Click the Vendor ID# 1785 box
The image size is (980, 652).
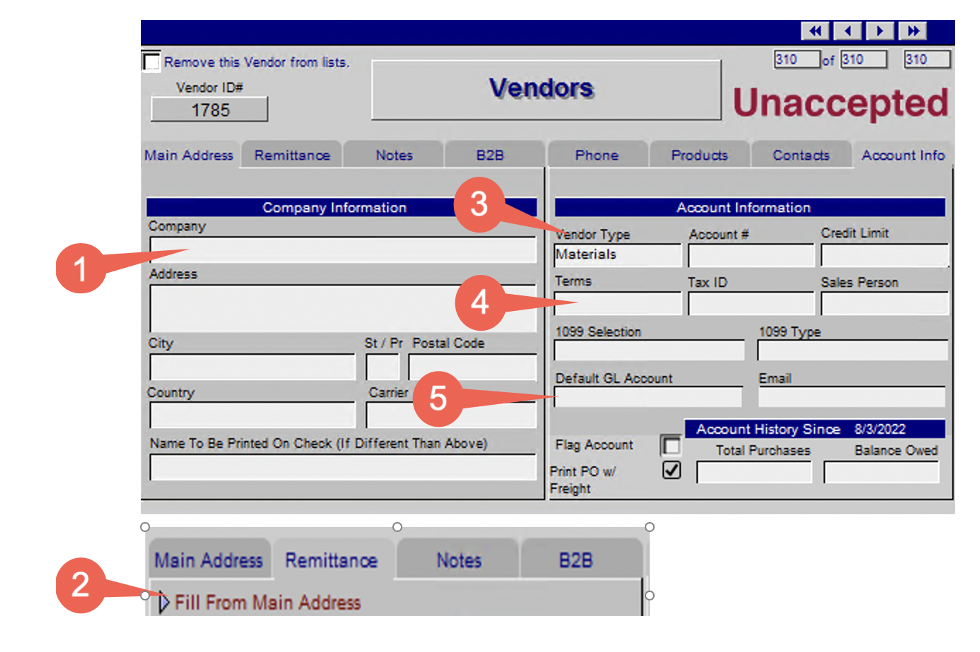point(209,110)
